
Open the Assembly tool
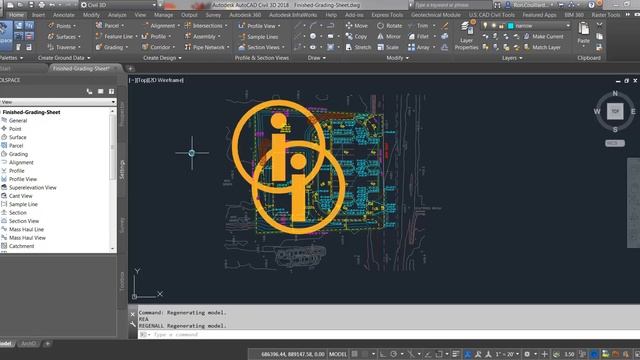203,36
